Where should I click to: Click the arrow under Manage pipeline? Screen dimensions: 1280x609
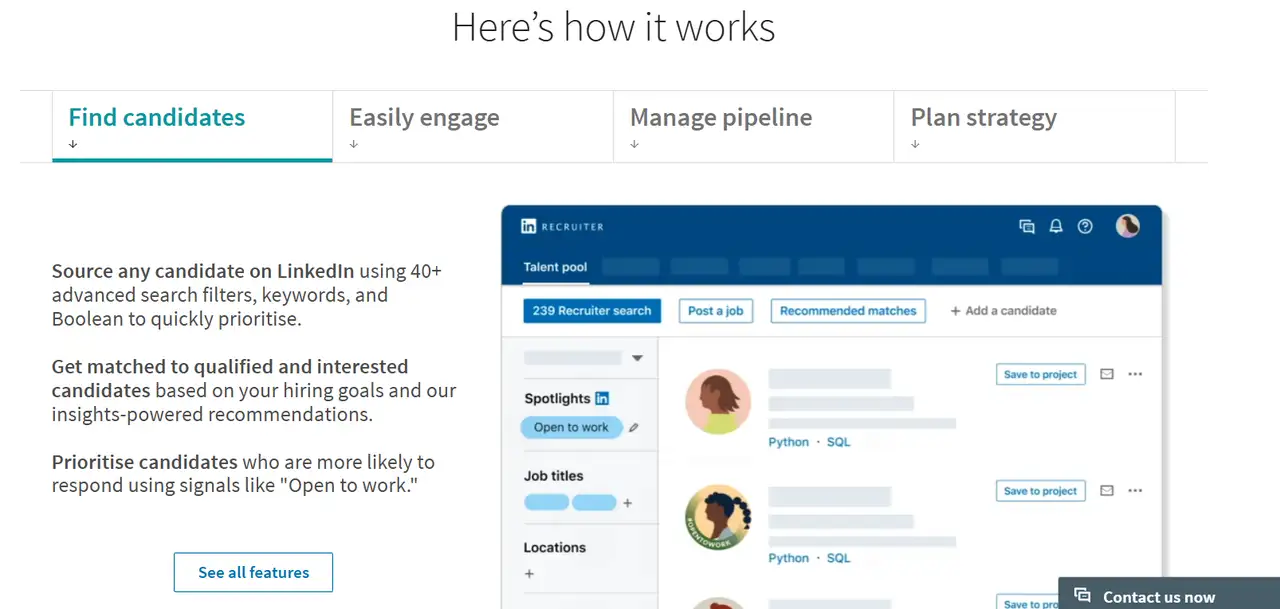[x=635, y=144]
